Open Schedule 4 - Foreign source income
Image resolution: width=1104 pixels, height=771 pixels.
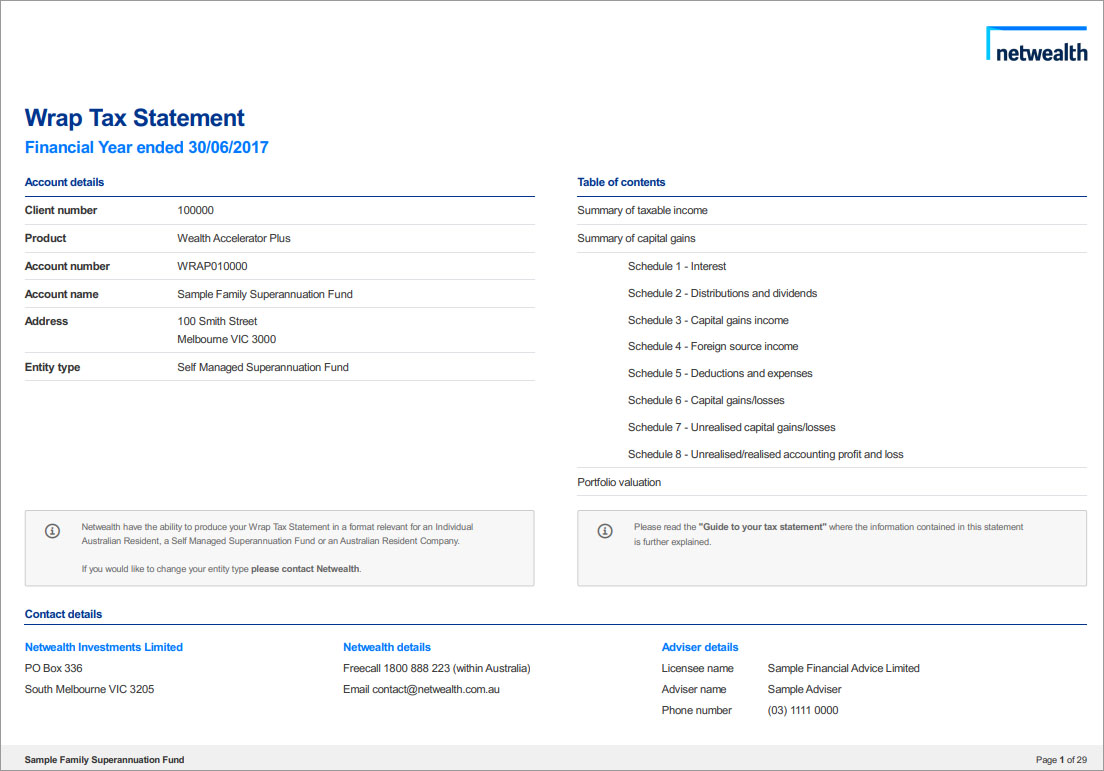pos(713,347)
